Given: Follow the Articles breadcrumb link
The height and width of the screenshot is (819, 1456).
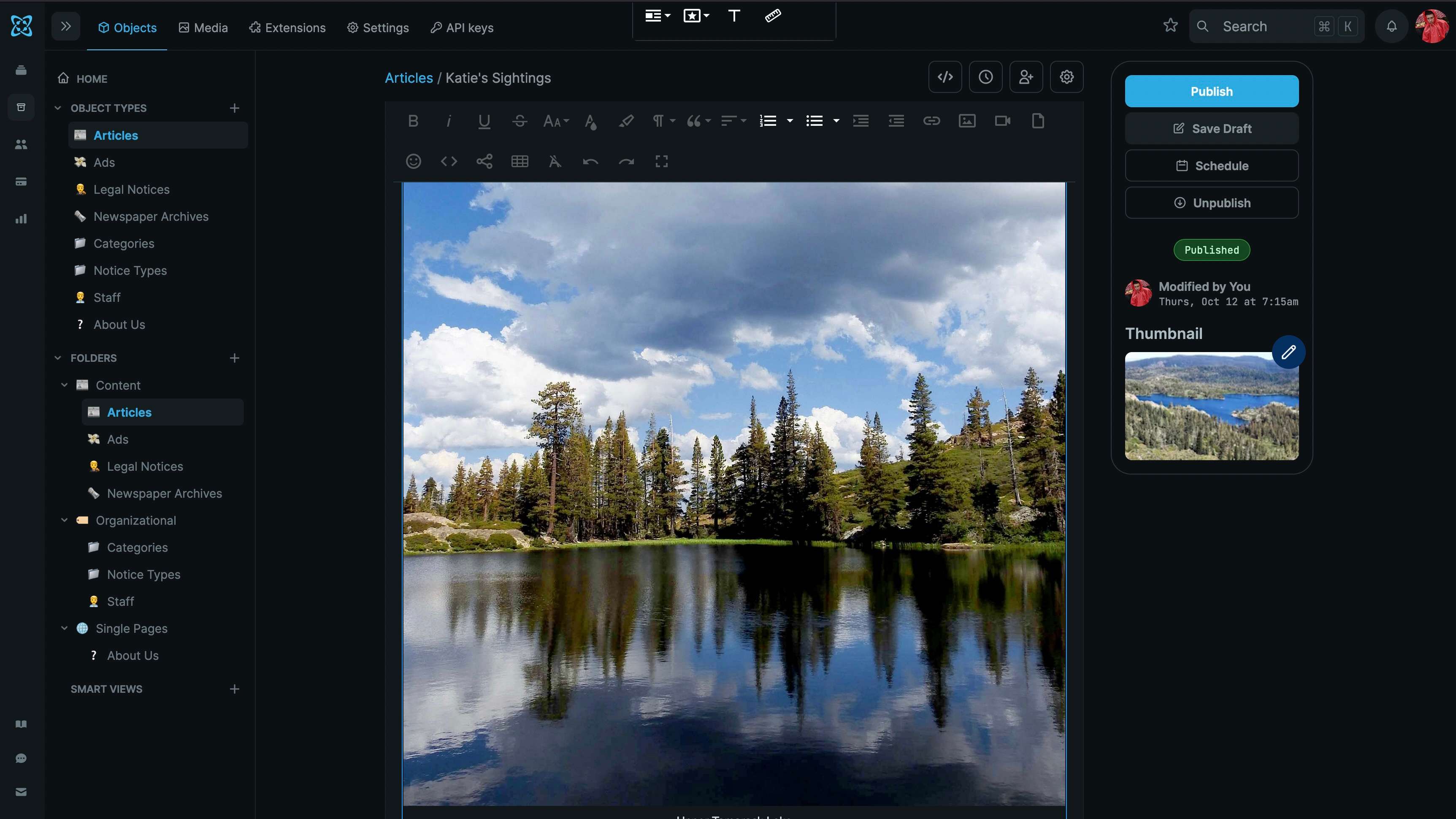Looking at the screenshot, I should [409, 78].
